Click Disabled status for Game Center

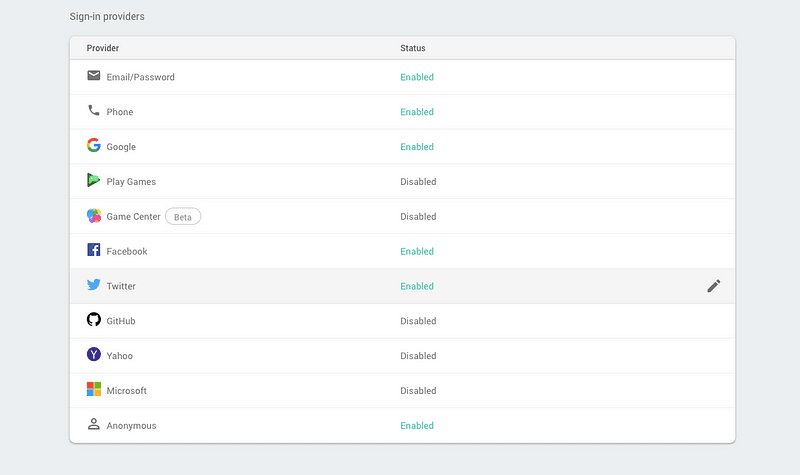(418, 216)
